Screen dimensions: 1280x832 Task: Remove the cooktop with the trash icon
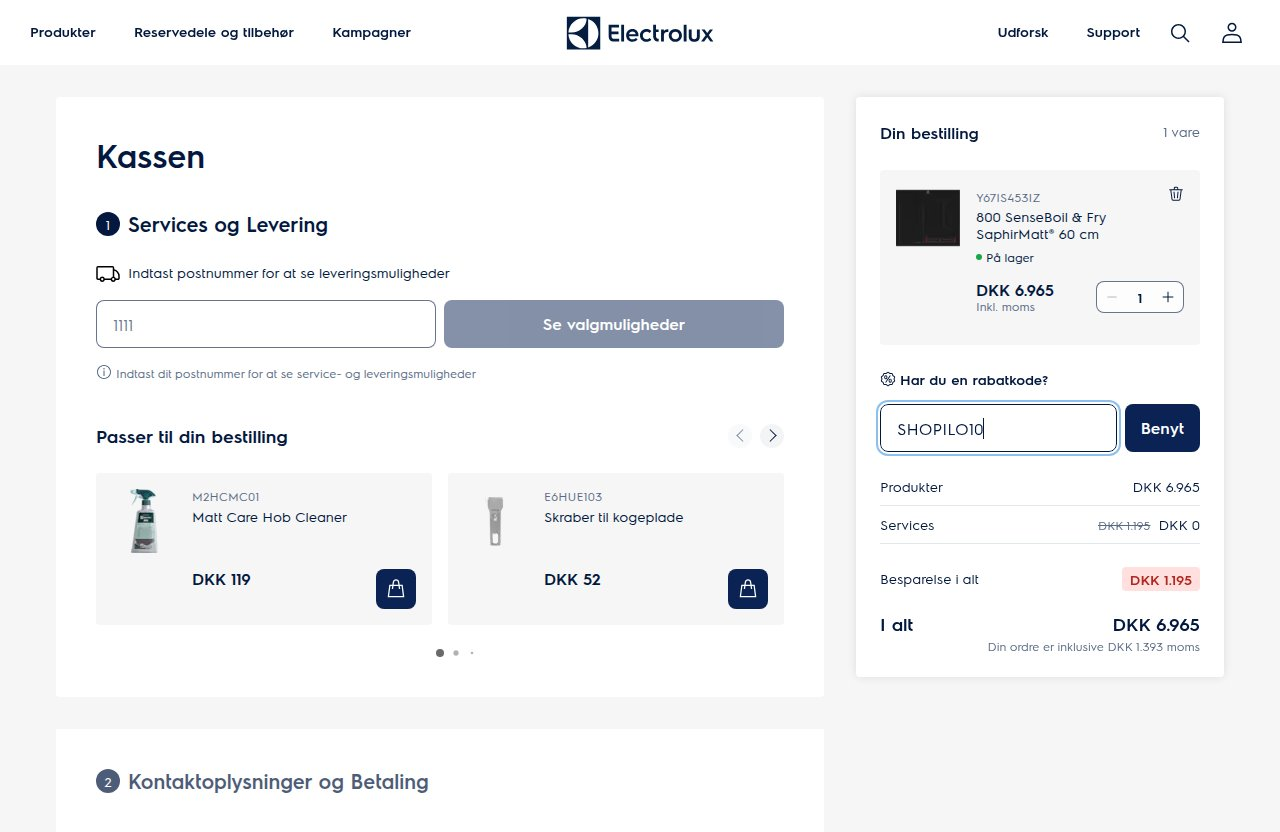coord(1176,194)
